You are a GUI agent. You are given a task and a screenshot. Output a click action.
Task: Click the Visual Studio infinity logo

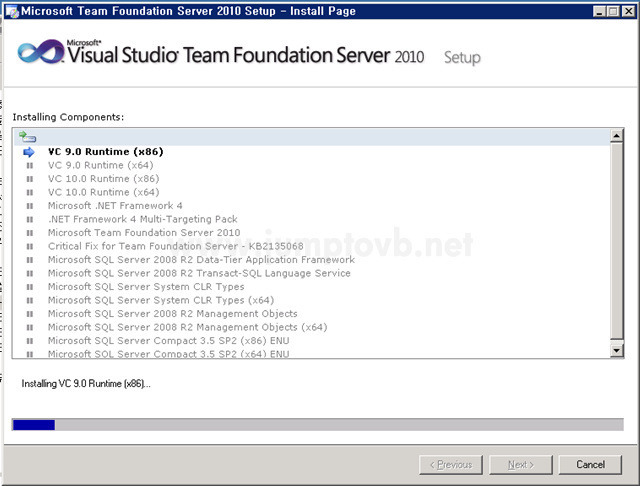pos(41,52)
